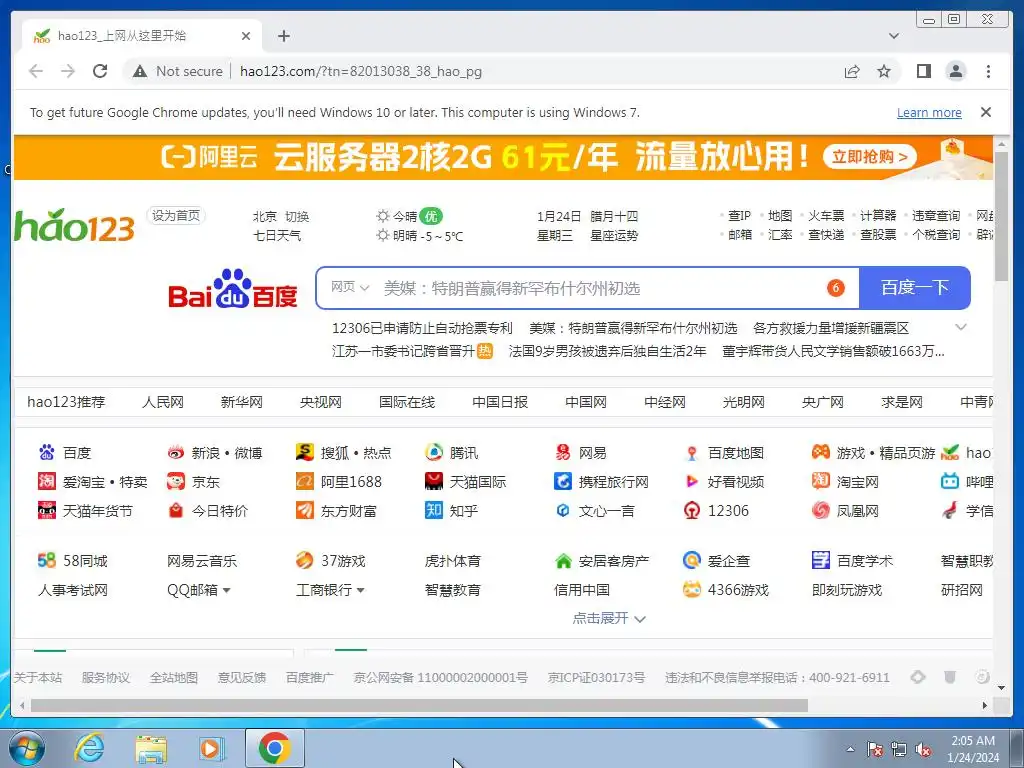1024x768 pixels.
Task: Click the orange 6 hot-search badge
Action: tap(835, 288)
